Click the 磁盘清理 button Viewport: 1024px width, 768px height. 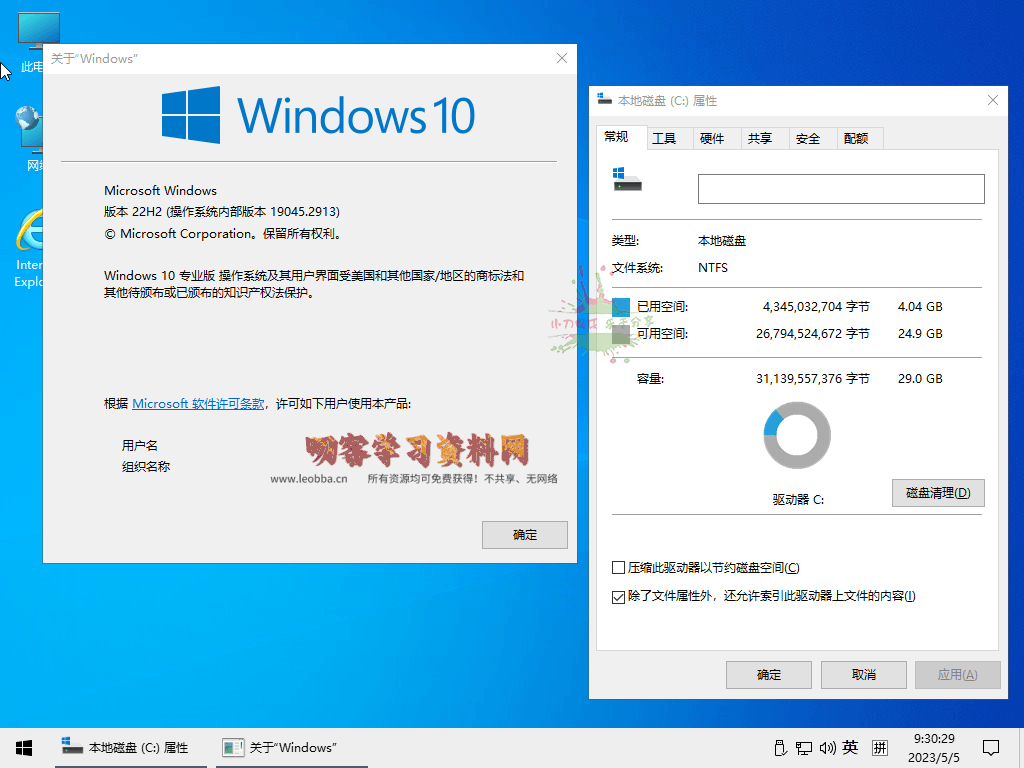(x=938, y=492)
